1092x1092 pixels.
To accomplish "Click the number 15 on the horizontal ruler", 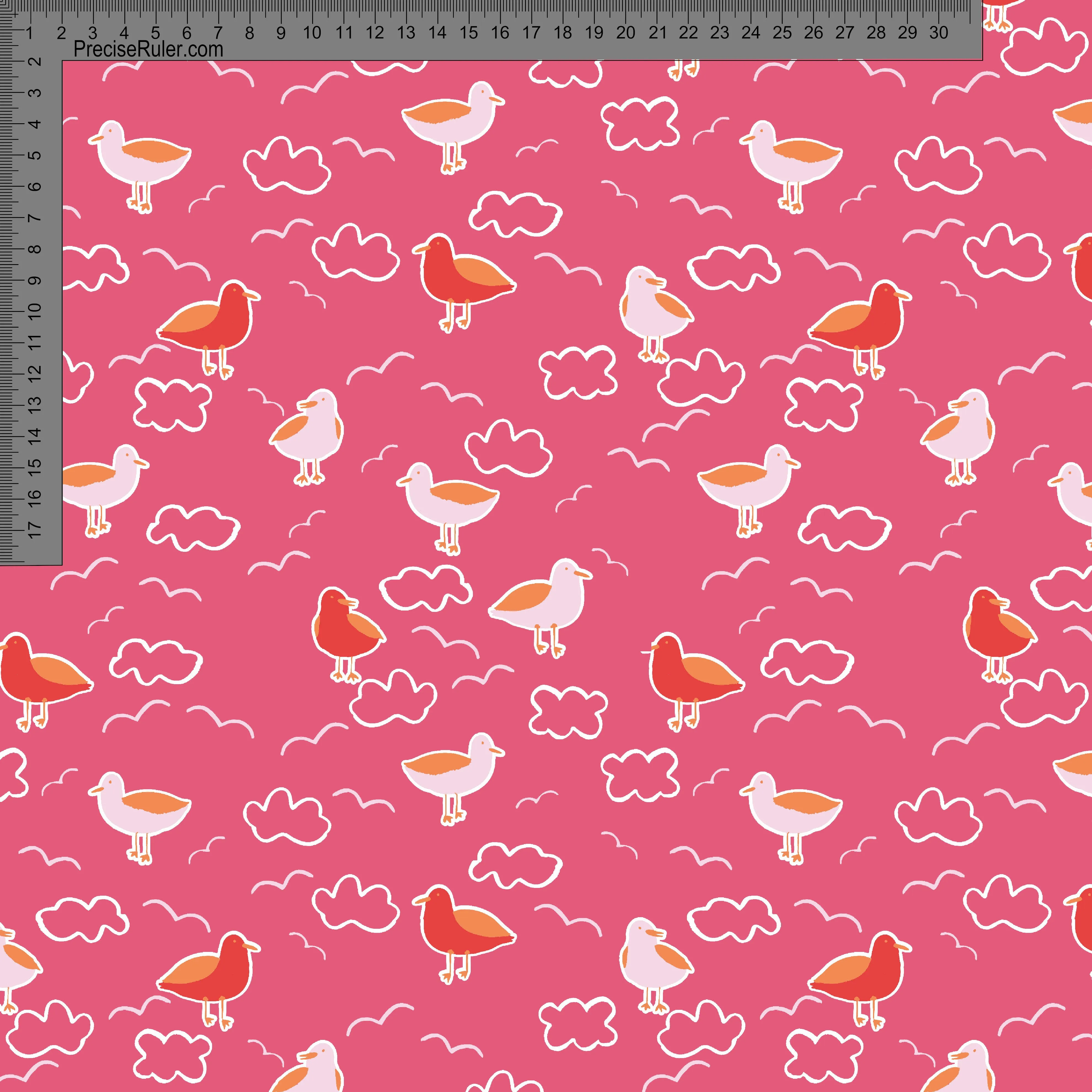I will click(469, 33).
